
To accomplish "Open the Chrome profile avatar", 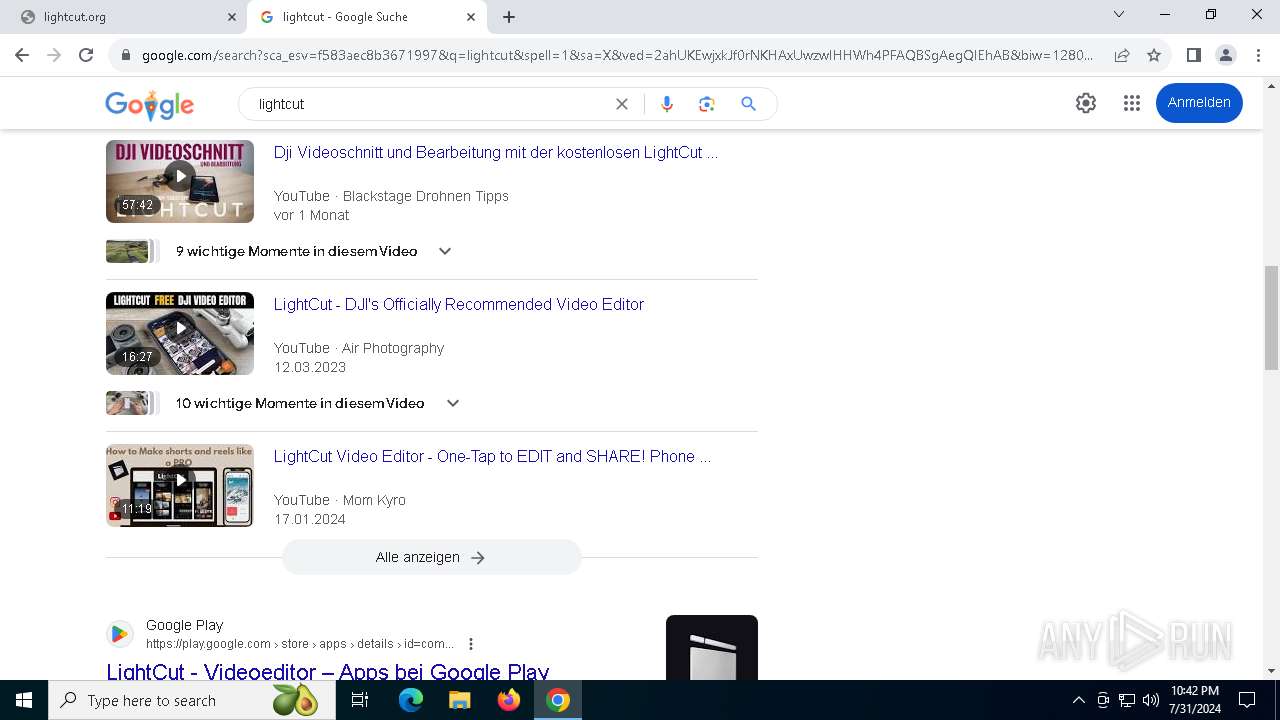I will coord(1225,55).
